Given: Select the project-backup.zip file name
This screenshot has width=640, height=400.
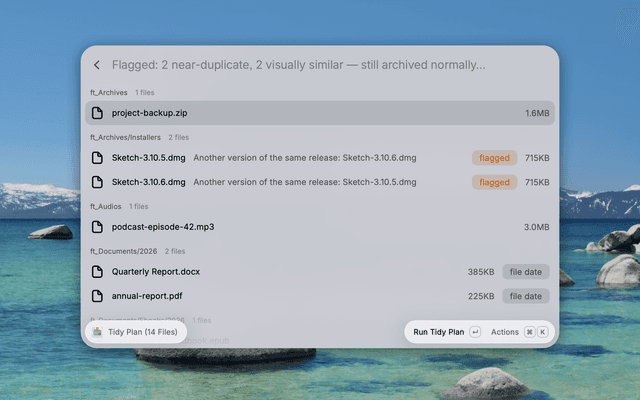Looking at the screenshot, I should click(149, 113).
